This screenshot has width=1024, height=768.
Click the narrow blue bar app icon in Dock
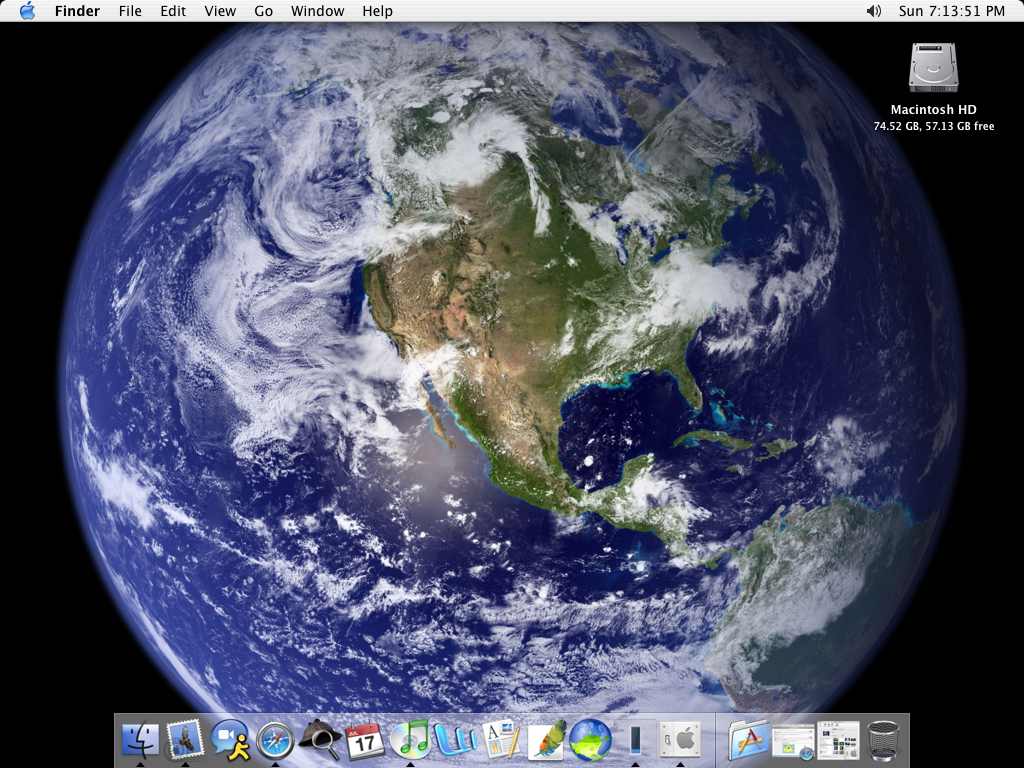pyautogui.click(x=635, y=741)
